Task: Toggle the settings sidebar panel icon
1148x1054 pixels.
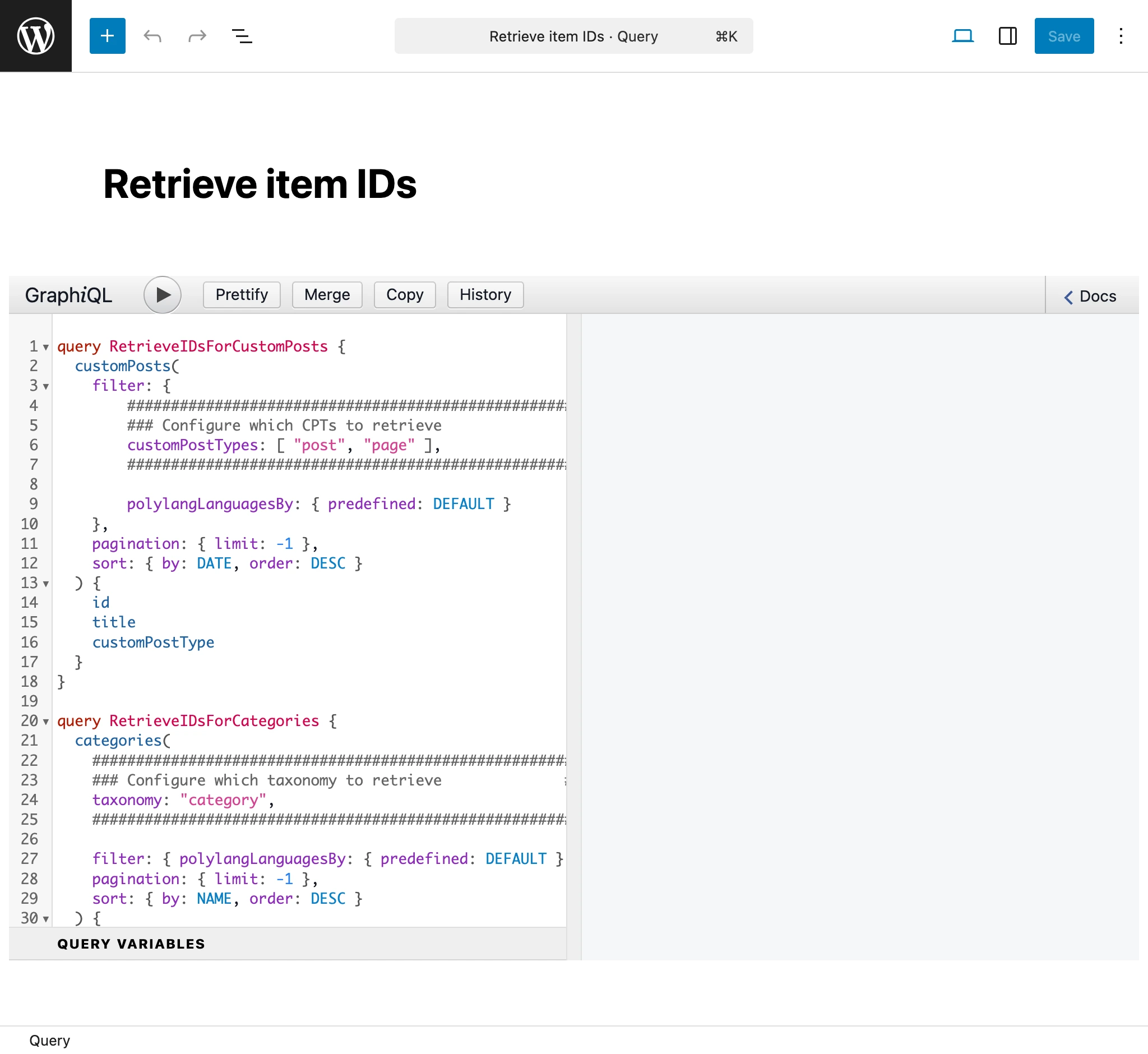Action: pos(1007,36)
